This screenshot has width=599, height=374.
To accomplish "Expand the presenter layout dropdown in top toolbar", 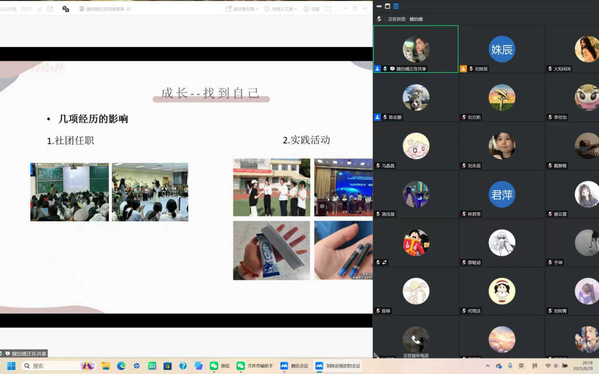I will click(x=242, y=9).
